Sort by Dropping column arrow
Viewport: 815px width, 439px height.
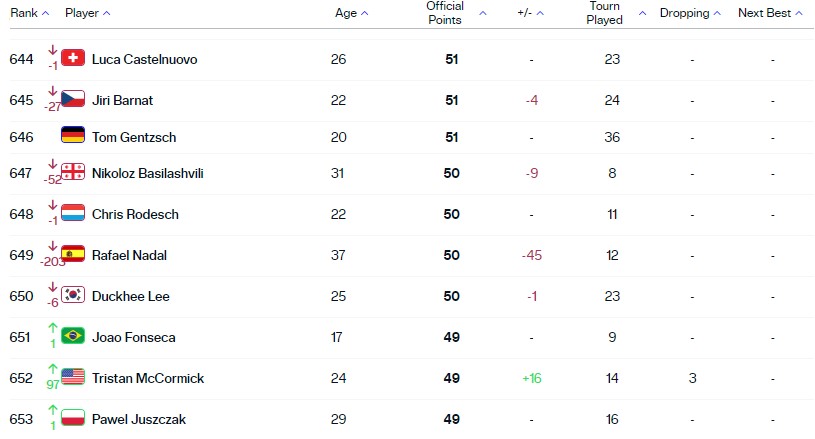pos(717,13)
